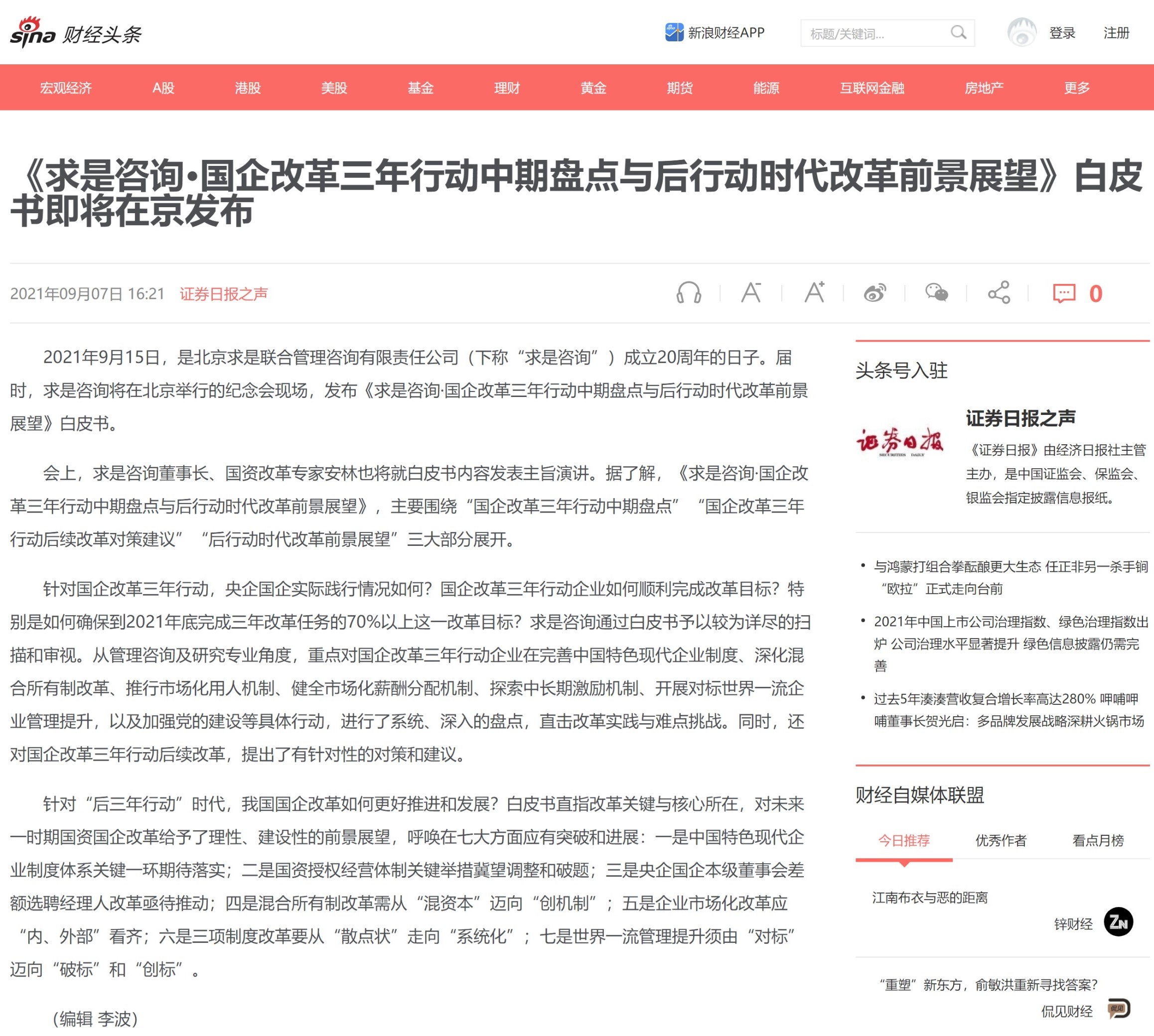Switch to 优秀作者 tab
The height and width of the screenshot is (1036, 1154).
pyautogui.click(x=1001, y=840)
